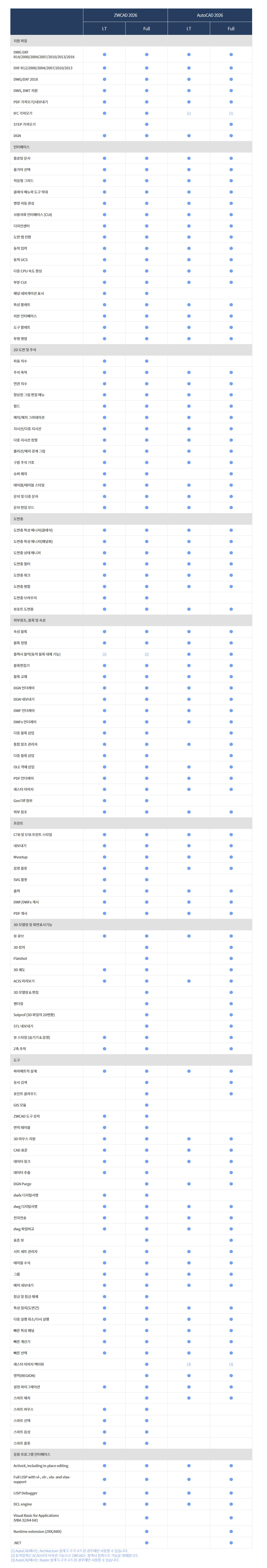Click the DGN Purge row label
This screenshot has width=267, height=1568.
tap(23, 1184)
